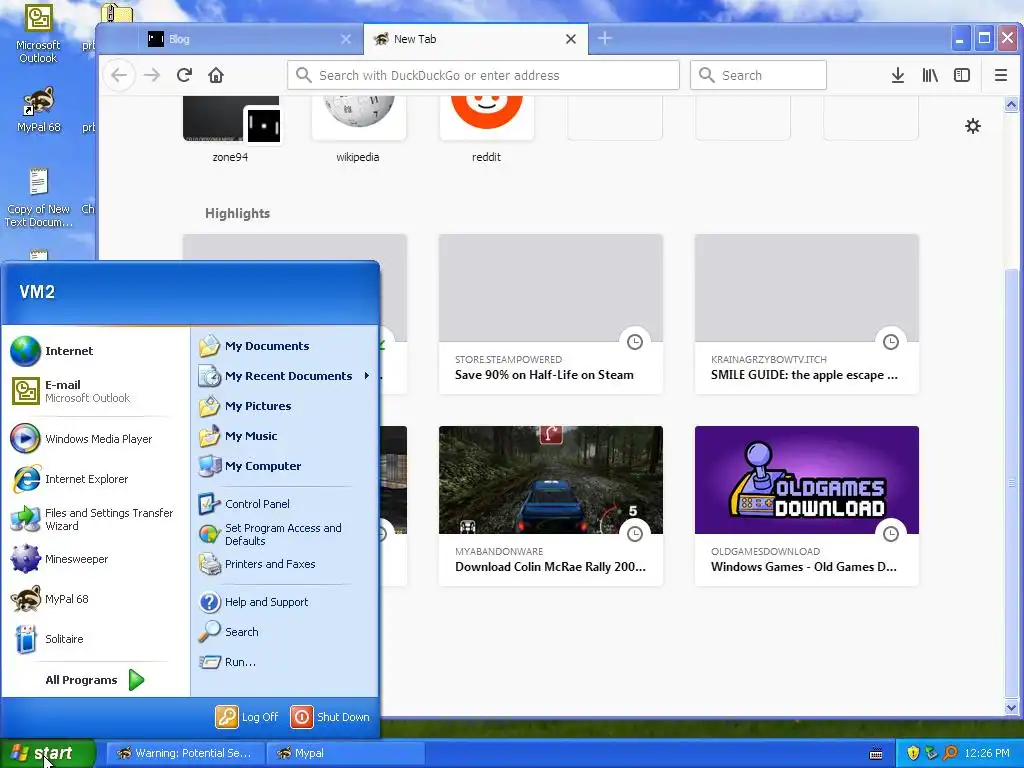Expand My Recent Documents submenu
The width and height of the screenshot is (1024, 768).
click(x=285, y=376)
